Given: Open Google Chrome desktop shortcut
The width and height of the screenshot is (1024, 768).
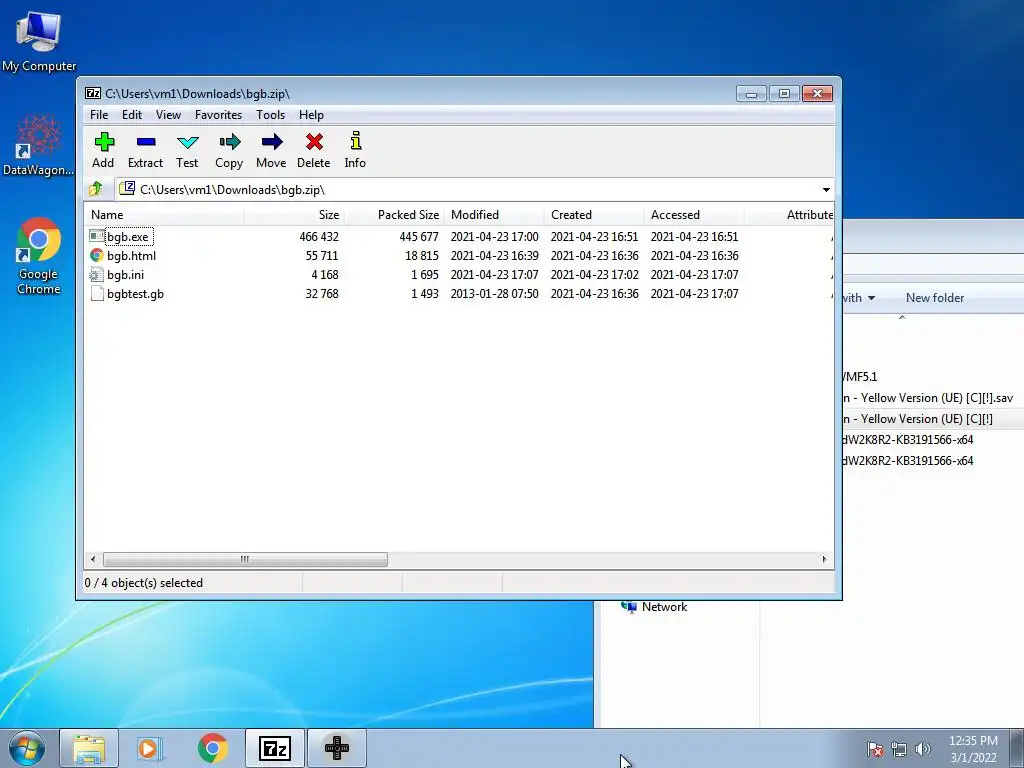Looking at the screenshot, I should click(x=39, y=256).
